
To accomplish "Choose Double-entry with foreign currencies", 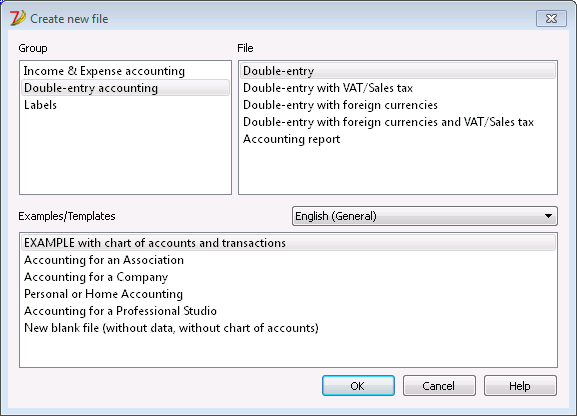I will [398, 105].
